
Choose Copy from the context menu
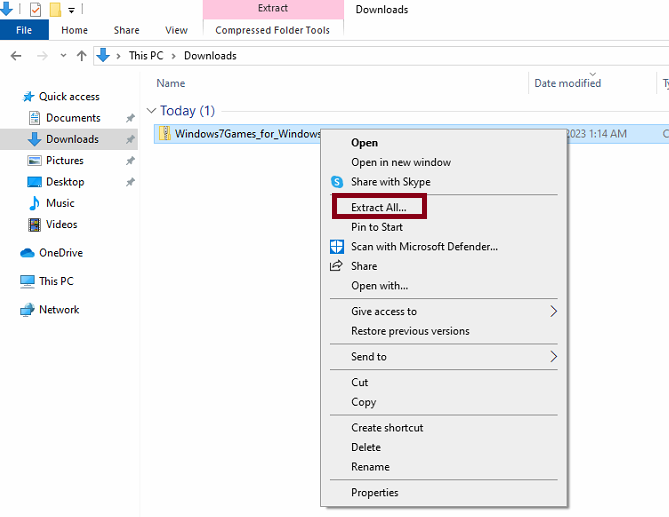(x=364, y=402)
